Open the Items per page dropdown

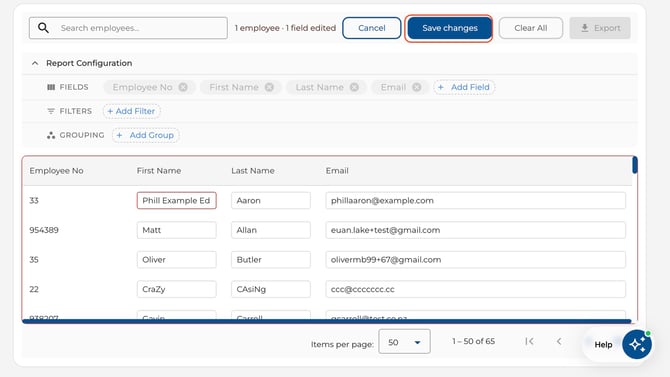(x=404, y=342)
